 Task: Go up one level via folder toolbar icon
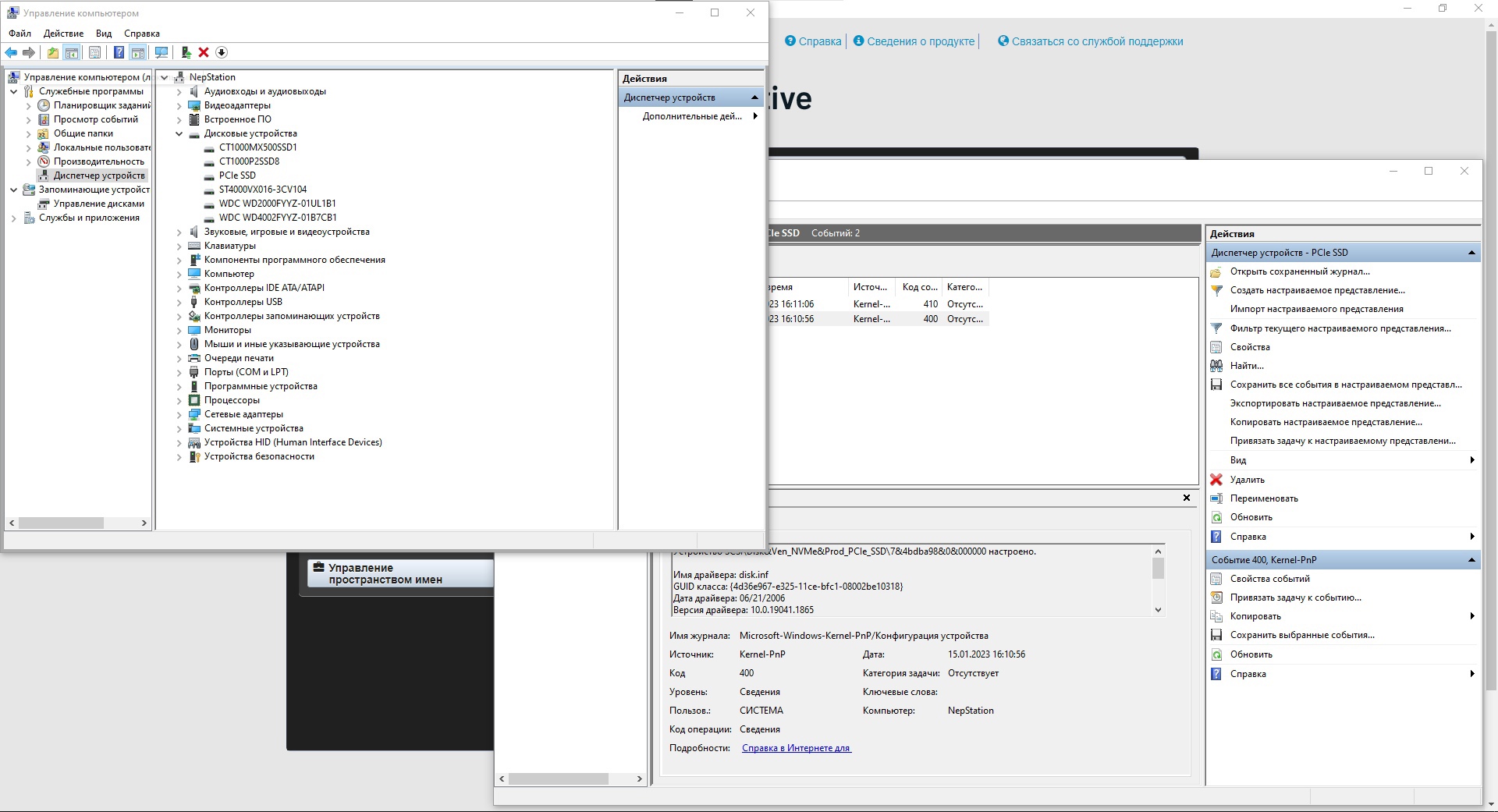click(52, 52)
